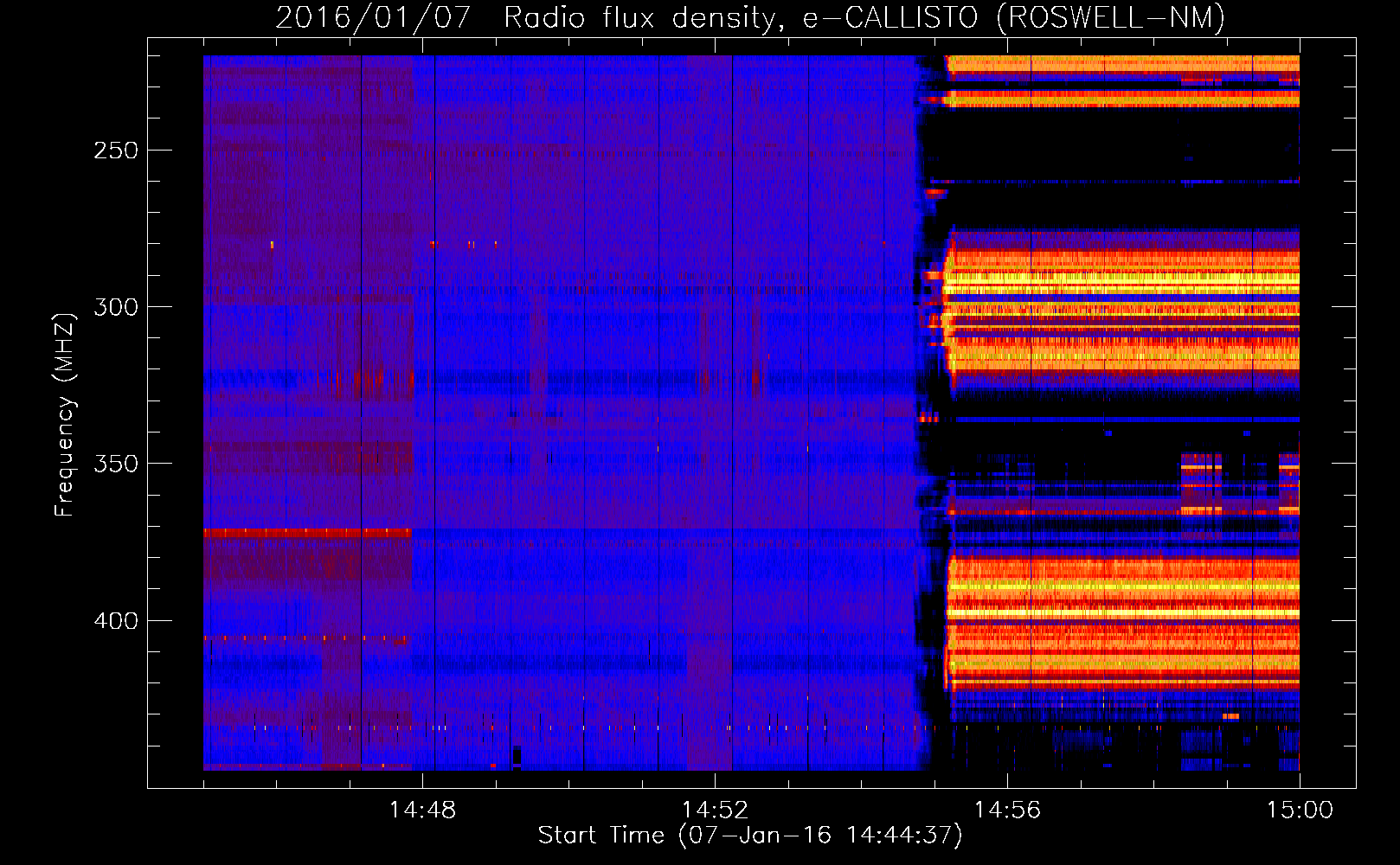
Task: Click the 14:56 time tick label
Action: point(1007,810)
